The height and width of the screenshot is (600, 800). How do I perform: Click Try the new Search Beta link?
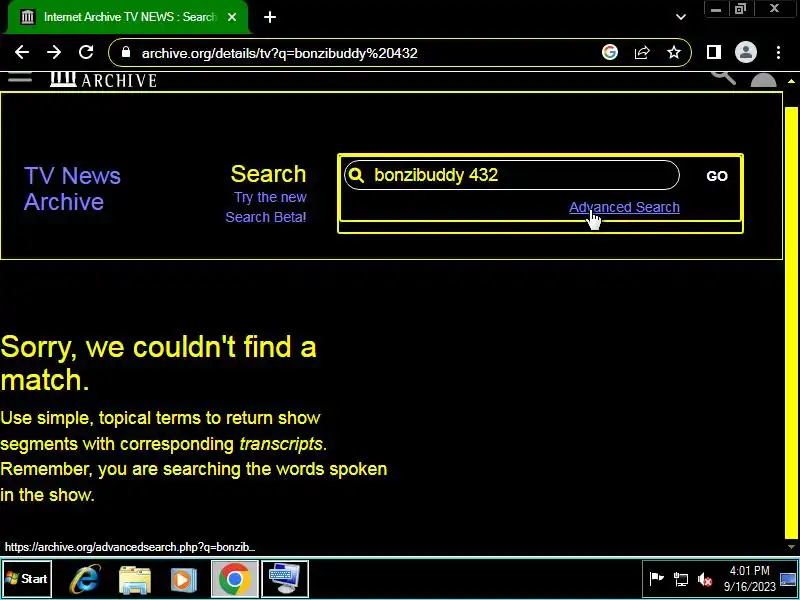click(266, 207)
